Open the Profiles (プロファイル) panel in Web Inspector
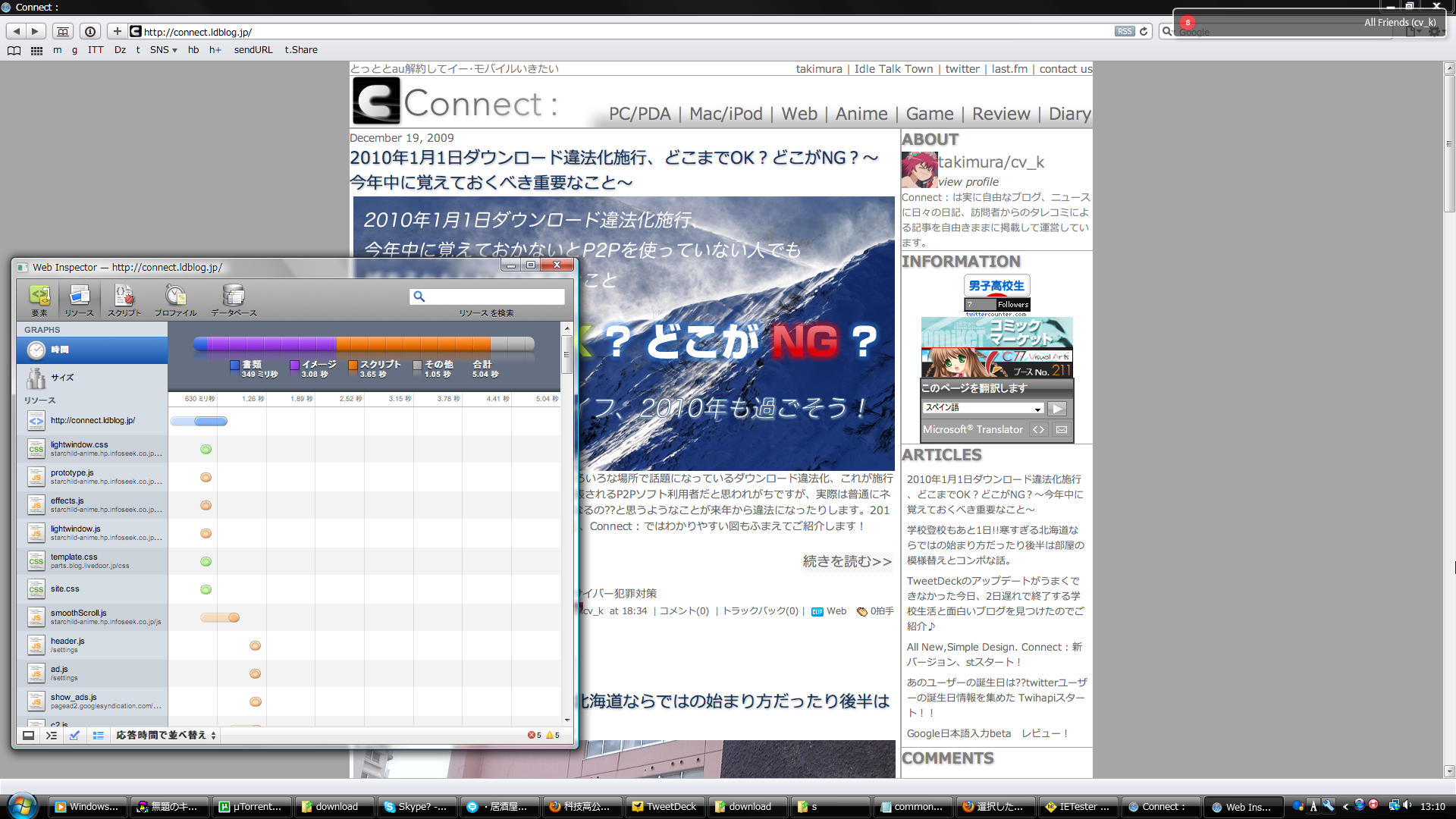Screen dimensions: 1456x819 click(x=175, y=300)
